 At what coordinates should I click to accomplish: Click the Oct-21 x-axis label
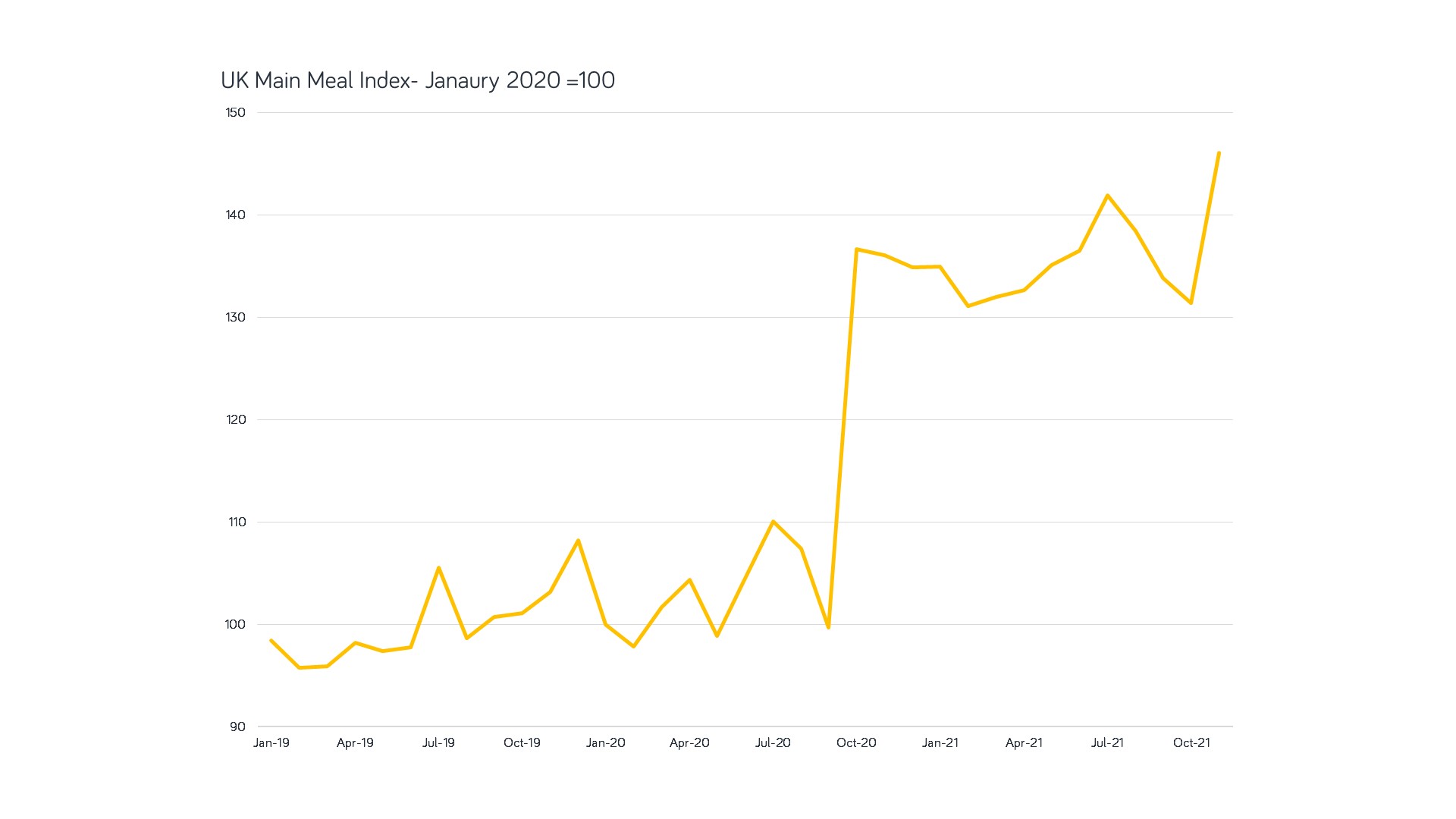click(x=1191, y=742)
